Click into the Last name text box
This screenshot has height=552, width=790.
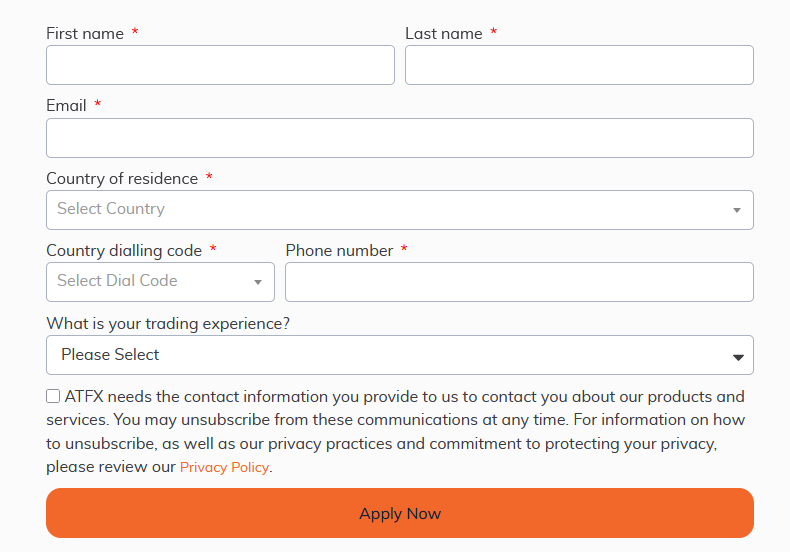point(579,65)
